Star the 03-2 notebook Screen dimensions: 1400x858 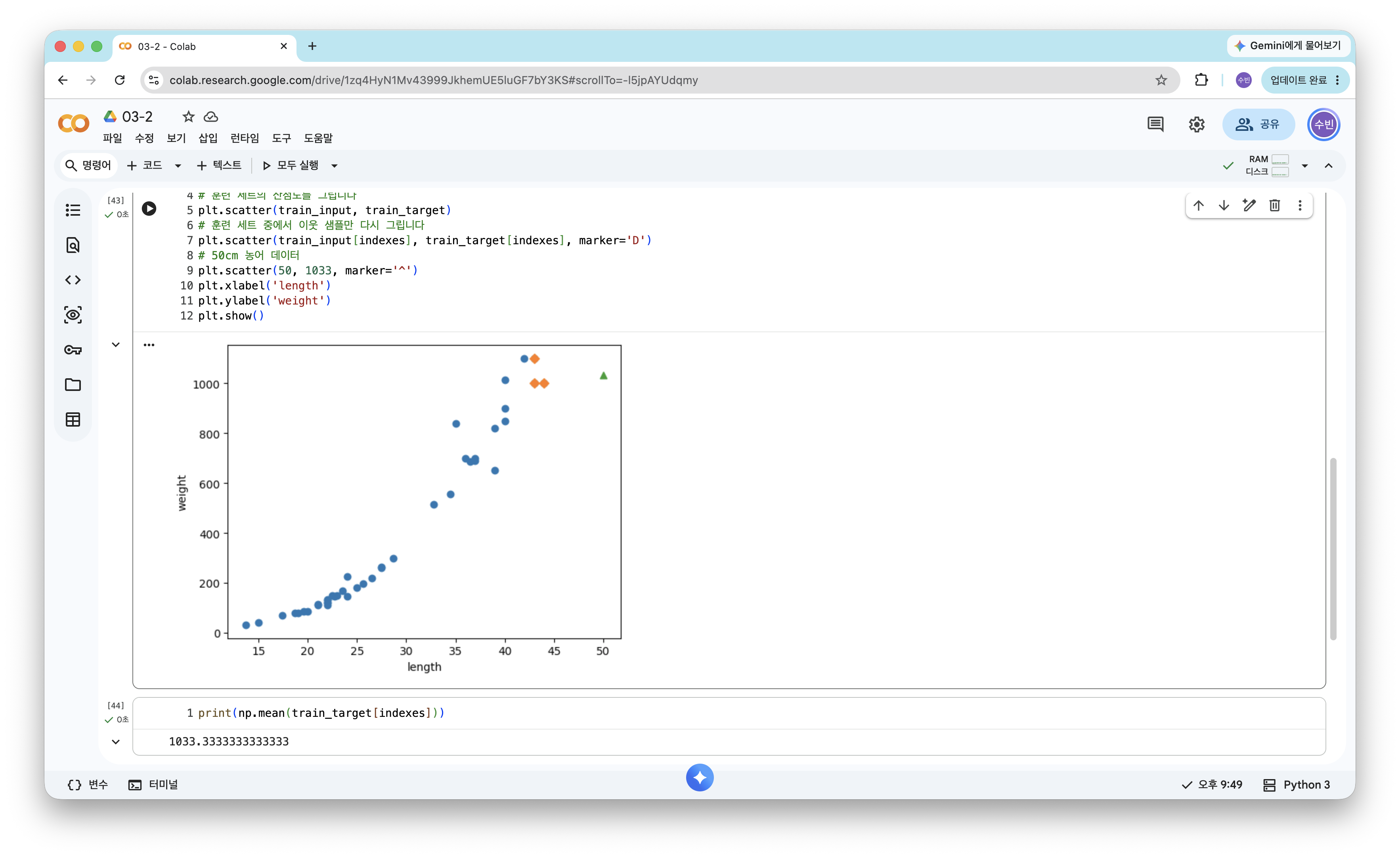[x=188, y=117]
